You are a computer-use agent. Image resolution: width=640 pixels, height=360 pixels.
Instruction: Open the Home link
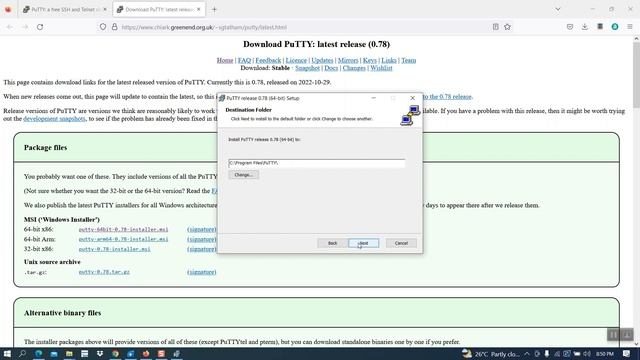click(225, 60)
